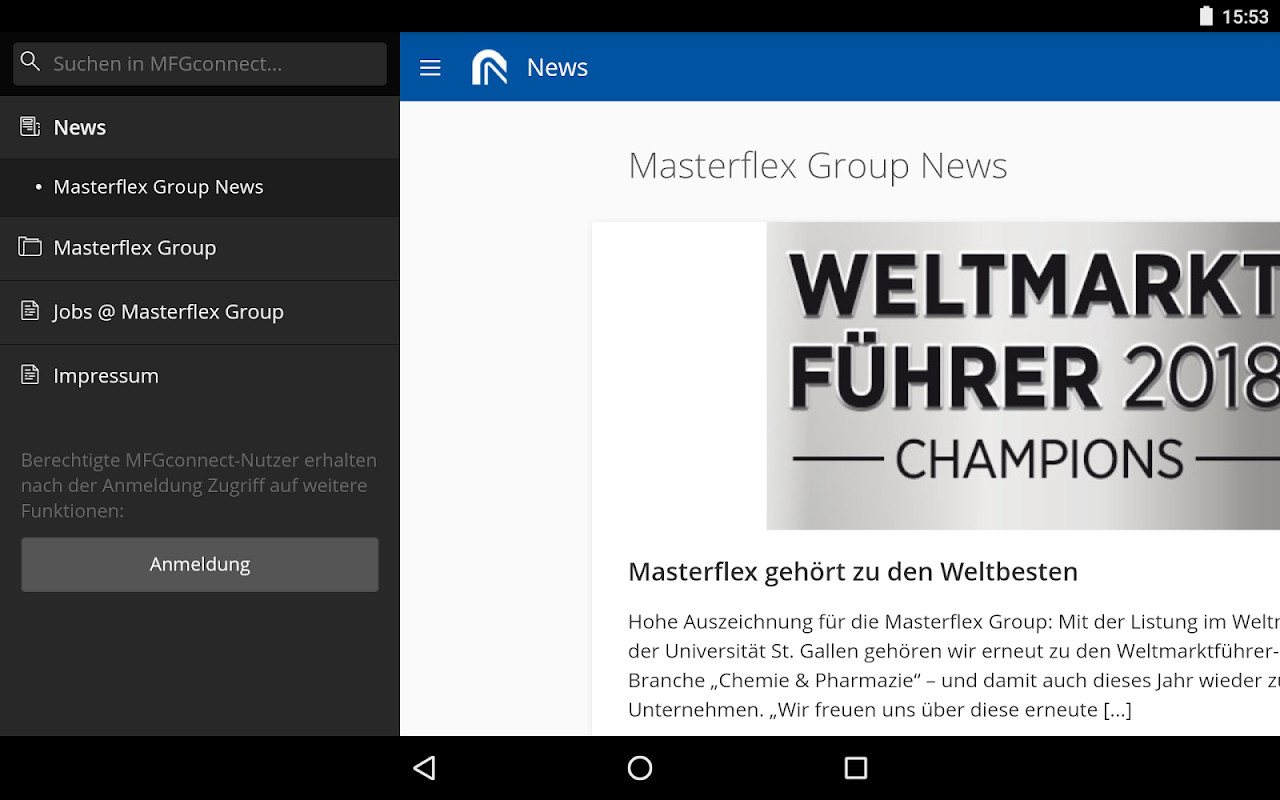The height and width of the screenshot is (800, 1280).
Task: Open the Masterflex Group menu entry
Action: point(200,248)
